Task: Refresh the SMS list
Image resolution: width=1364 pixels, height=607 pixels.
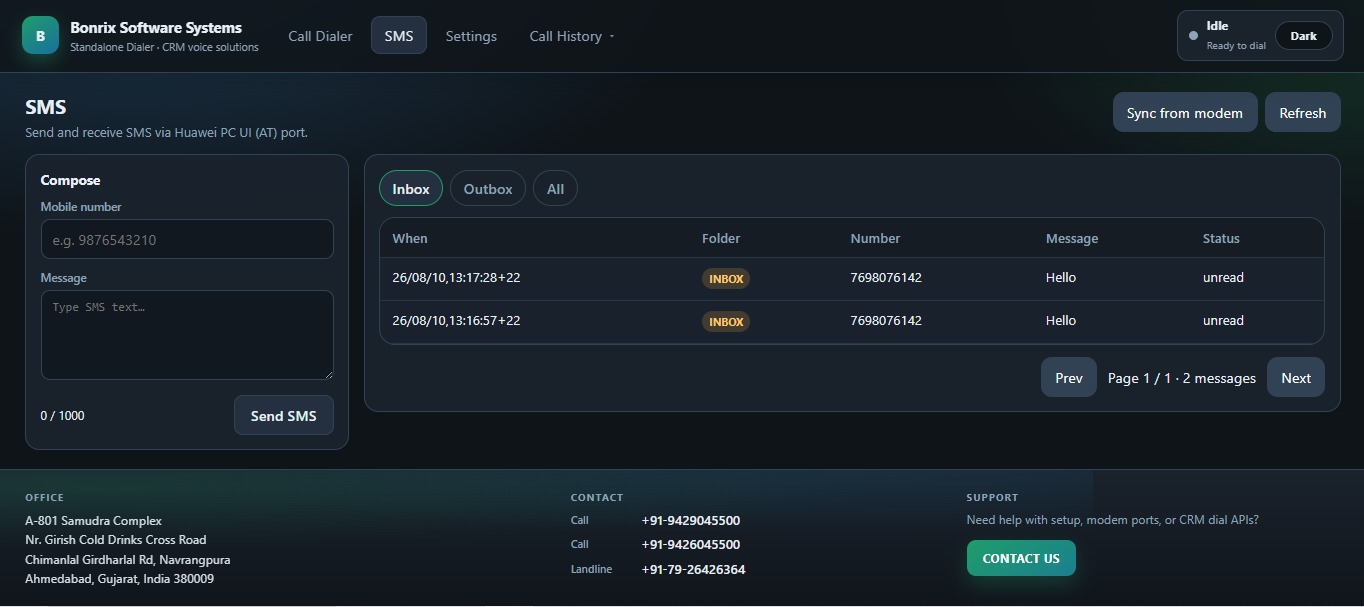Action: 1302,113
